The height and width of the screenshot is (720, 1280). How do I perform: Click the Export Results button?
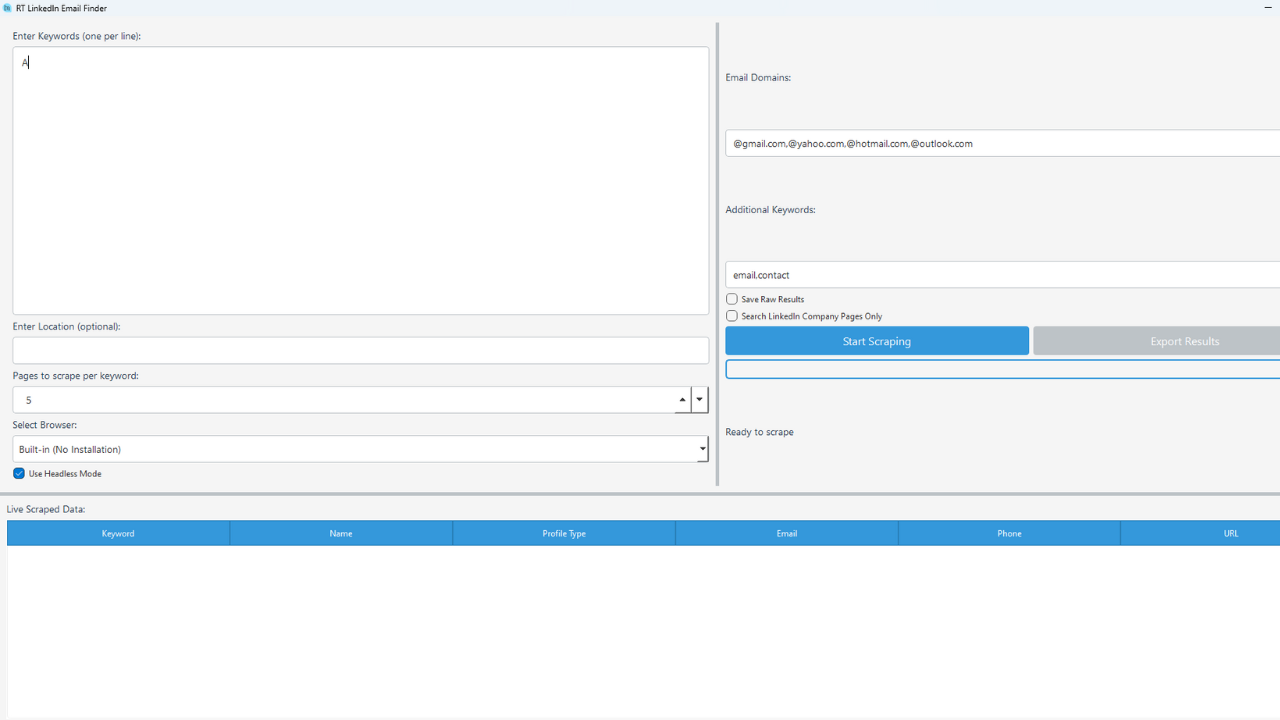[x=1184, y=341]
